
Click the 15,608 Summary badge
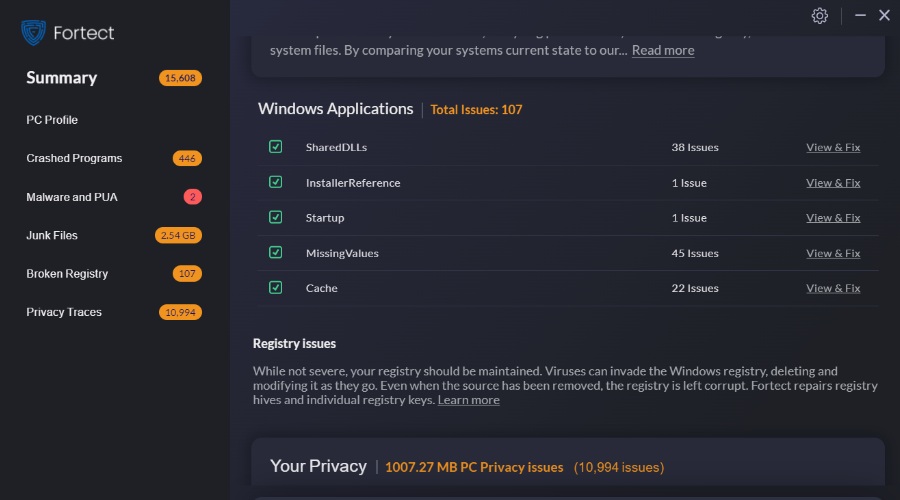click(x=180, y=78)
